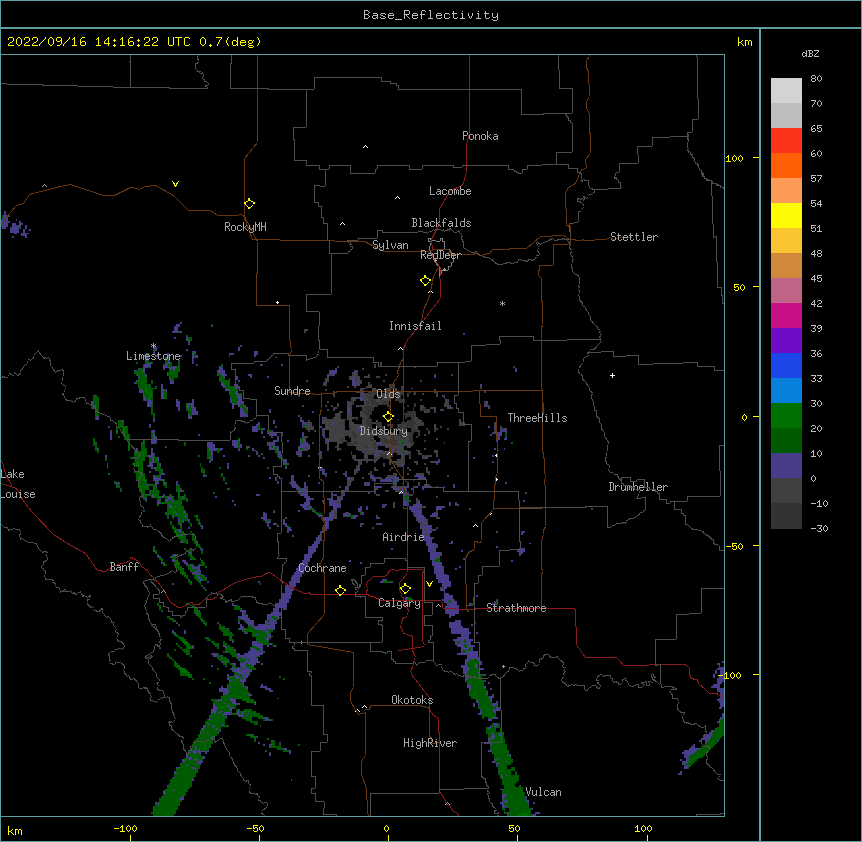
Task: Select the Okotoks label
Action: (412, 700)
